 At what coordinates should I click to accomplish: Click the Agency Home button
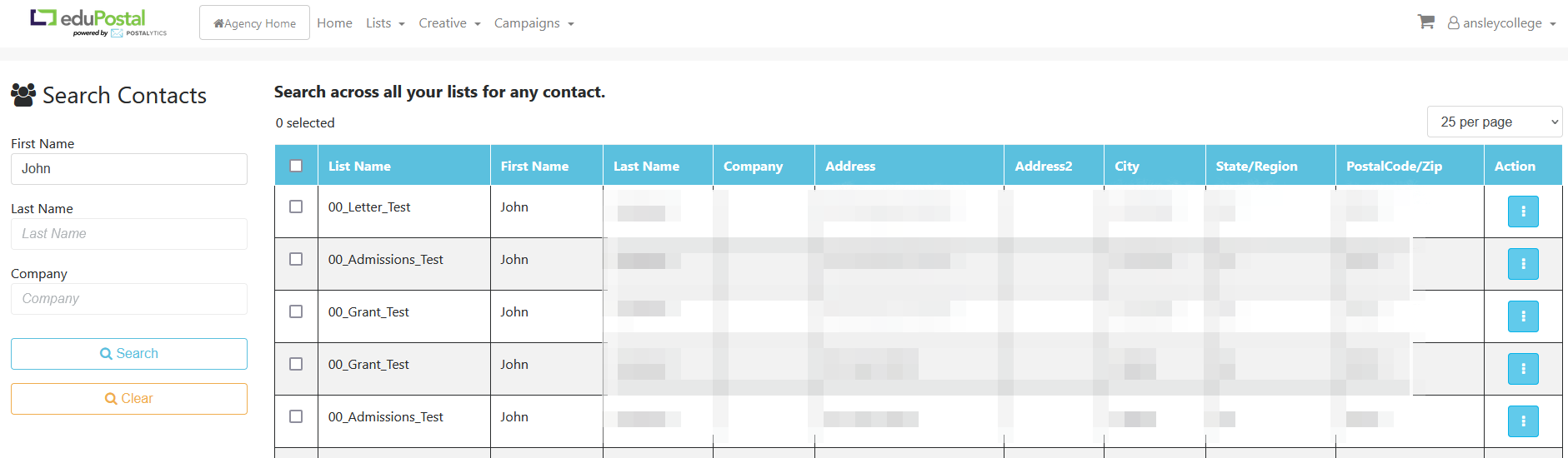254,23
